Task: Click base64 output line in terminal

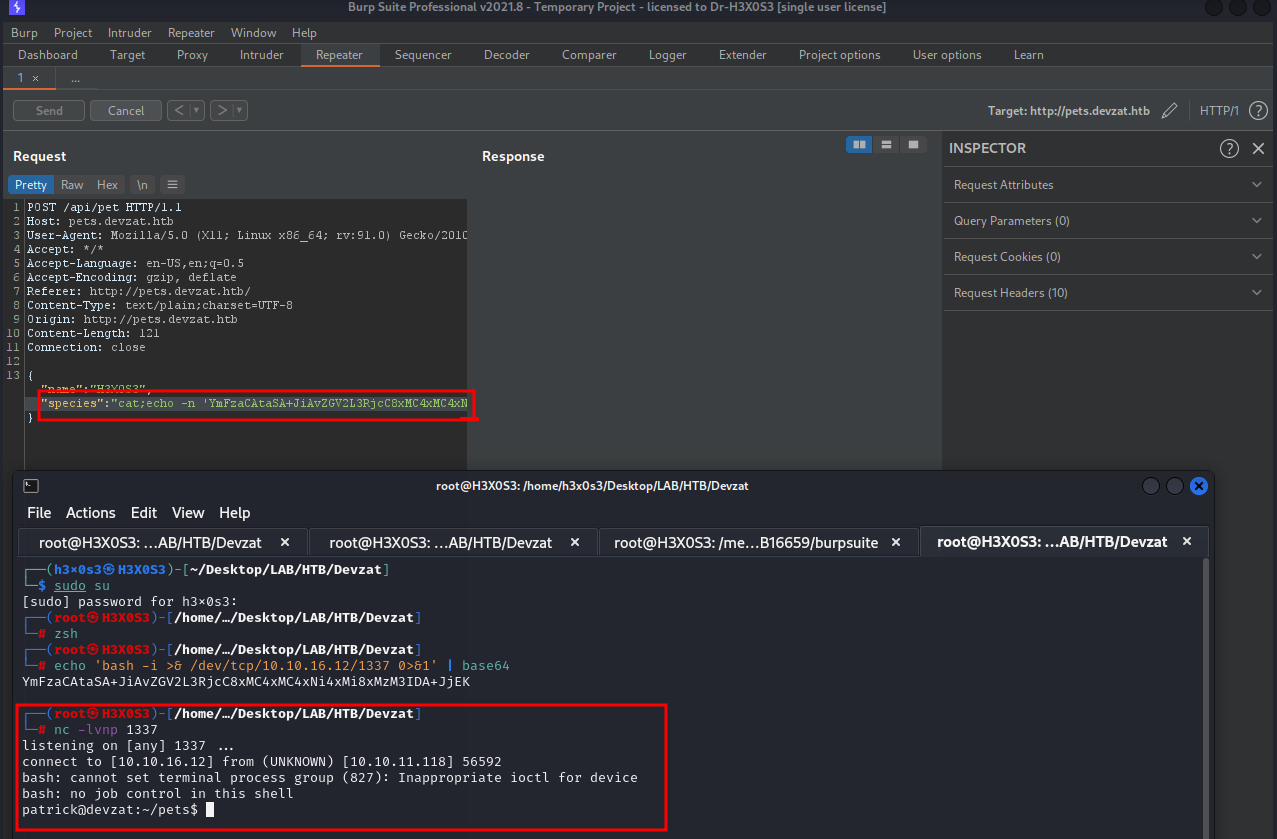Action: 246,682
